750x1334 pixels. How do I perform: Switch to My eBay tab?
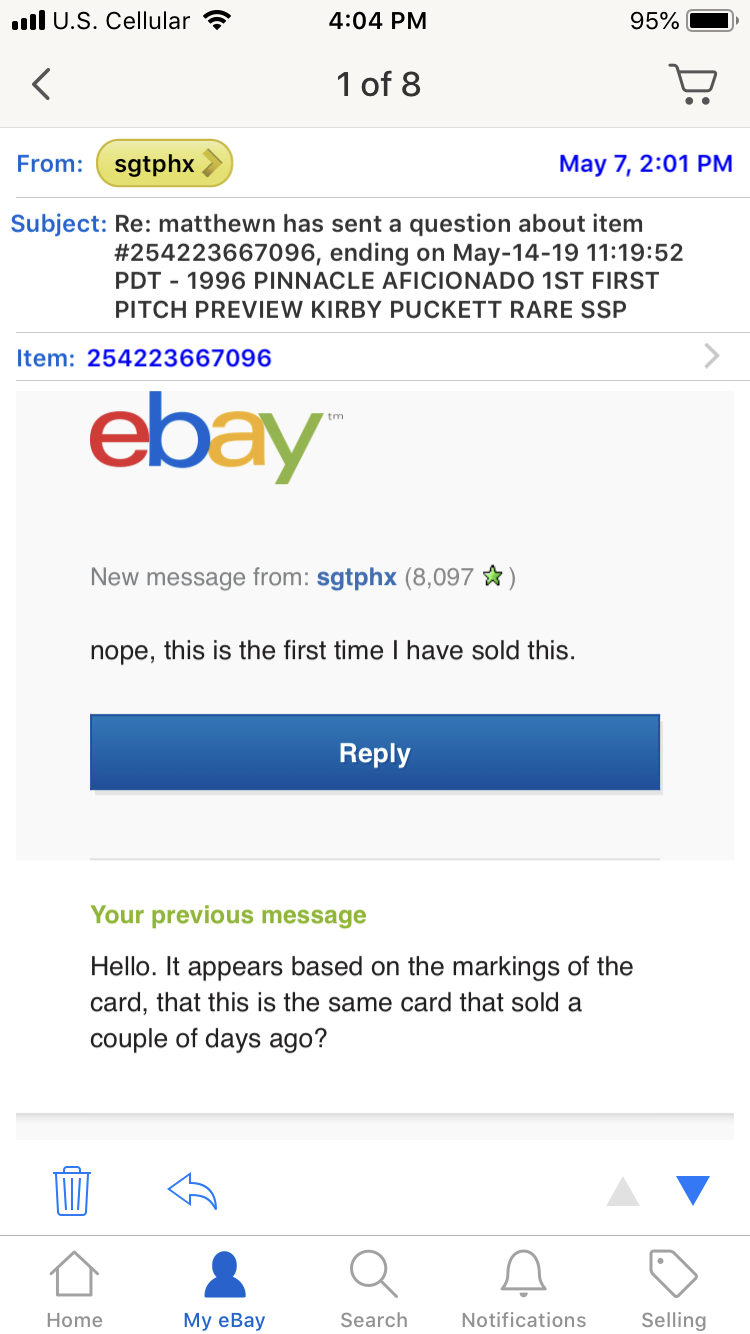pos(224,1290)
